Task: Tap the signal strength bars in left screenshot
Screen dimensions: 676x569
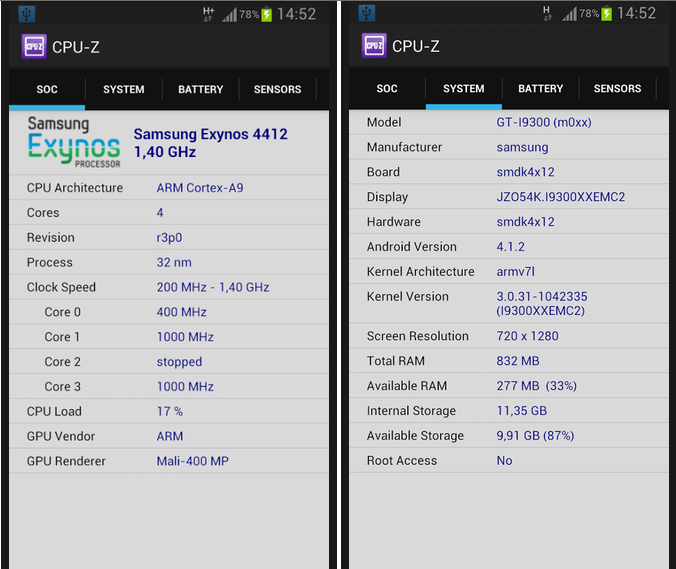Action: 230,16
